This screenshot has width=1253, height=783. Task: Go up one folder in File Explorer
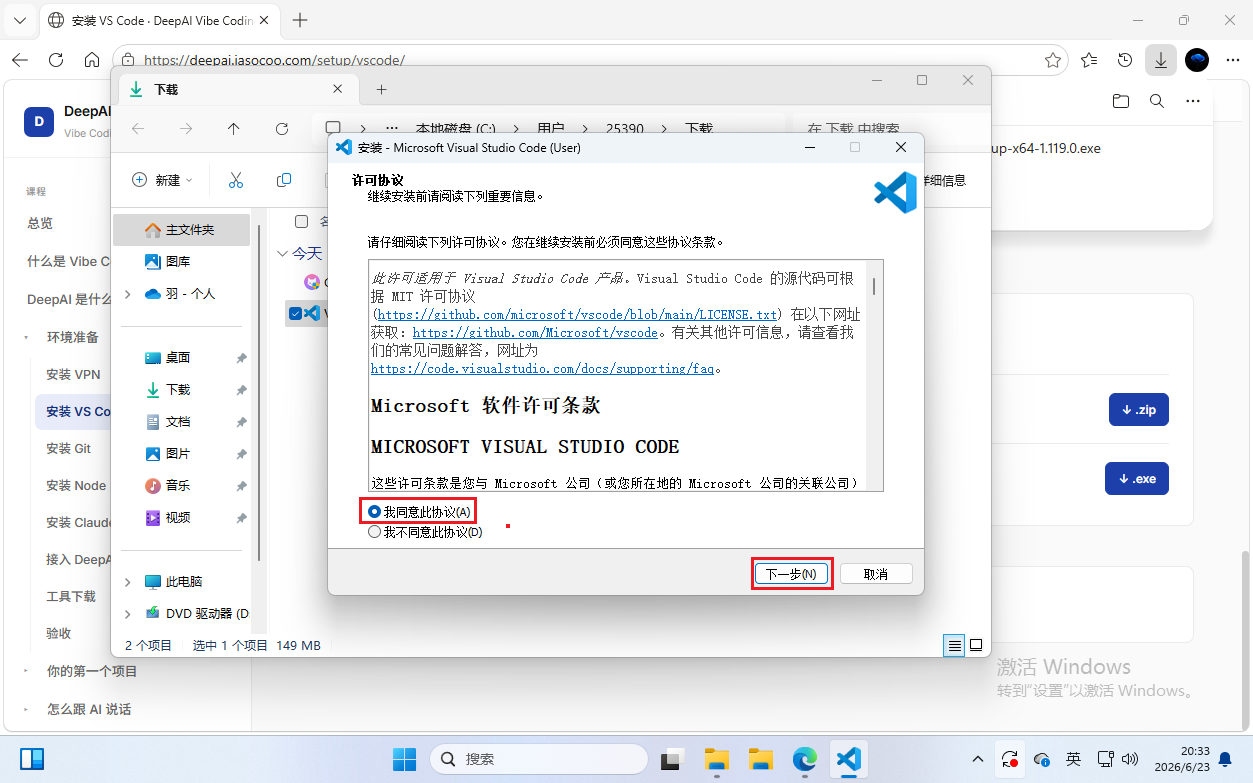pyautogui.click(x=234, y=129)
